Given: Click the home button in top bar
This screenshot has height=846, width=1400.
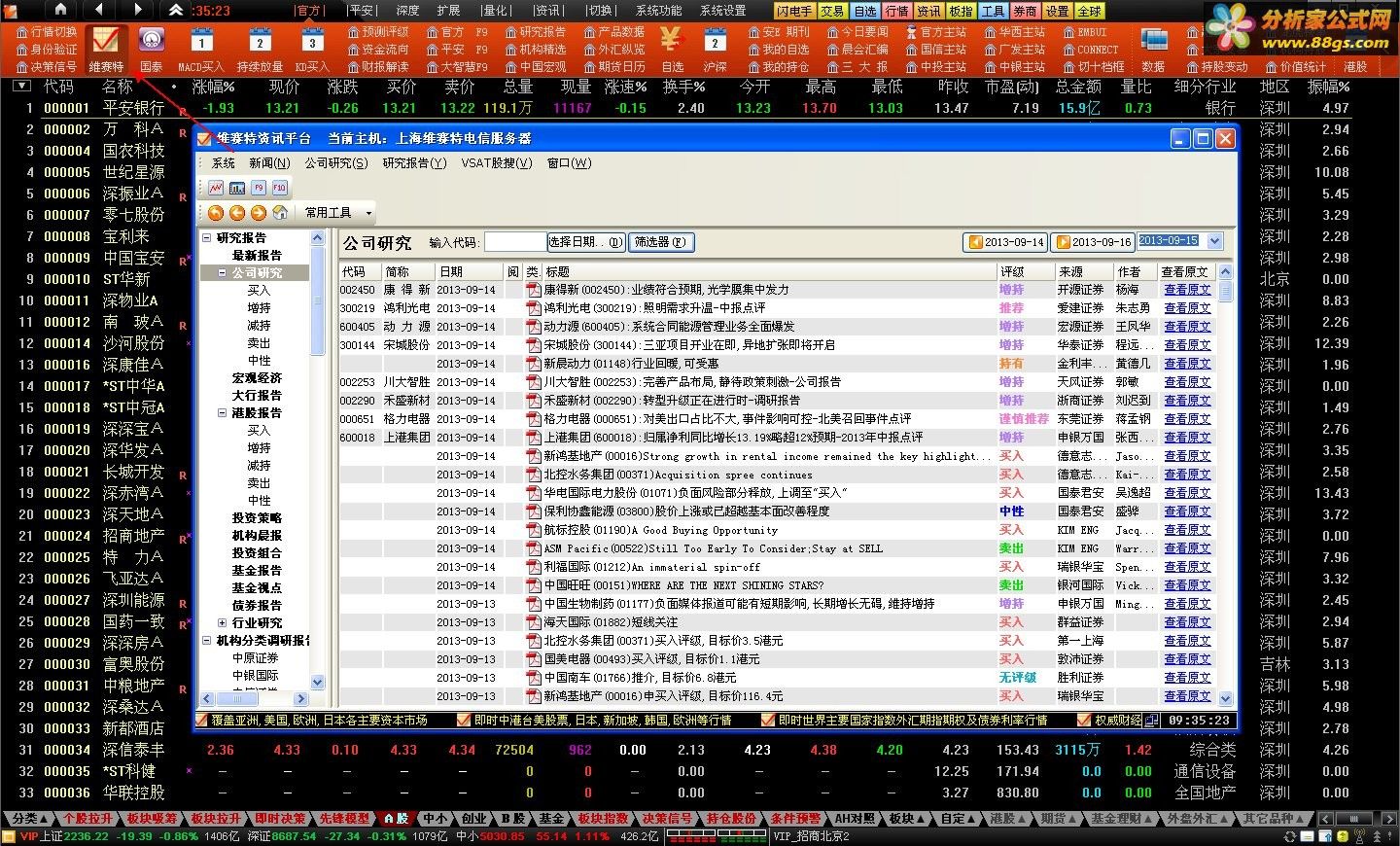Looking at the screenshot, I should pyautogui.click(x=60, y=10).
